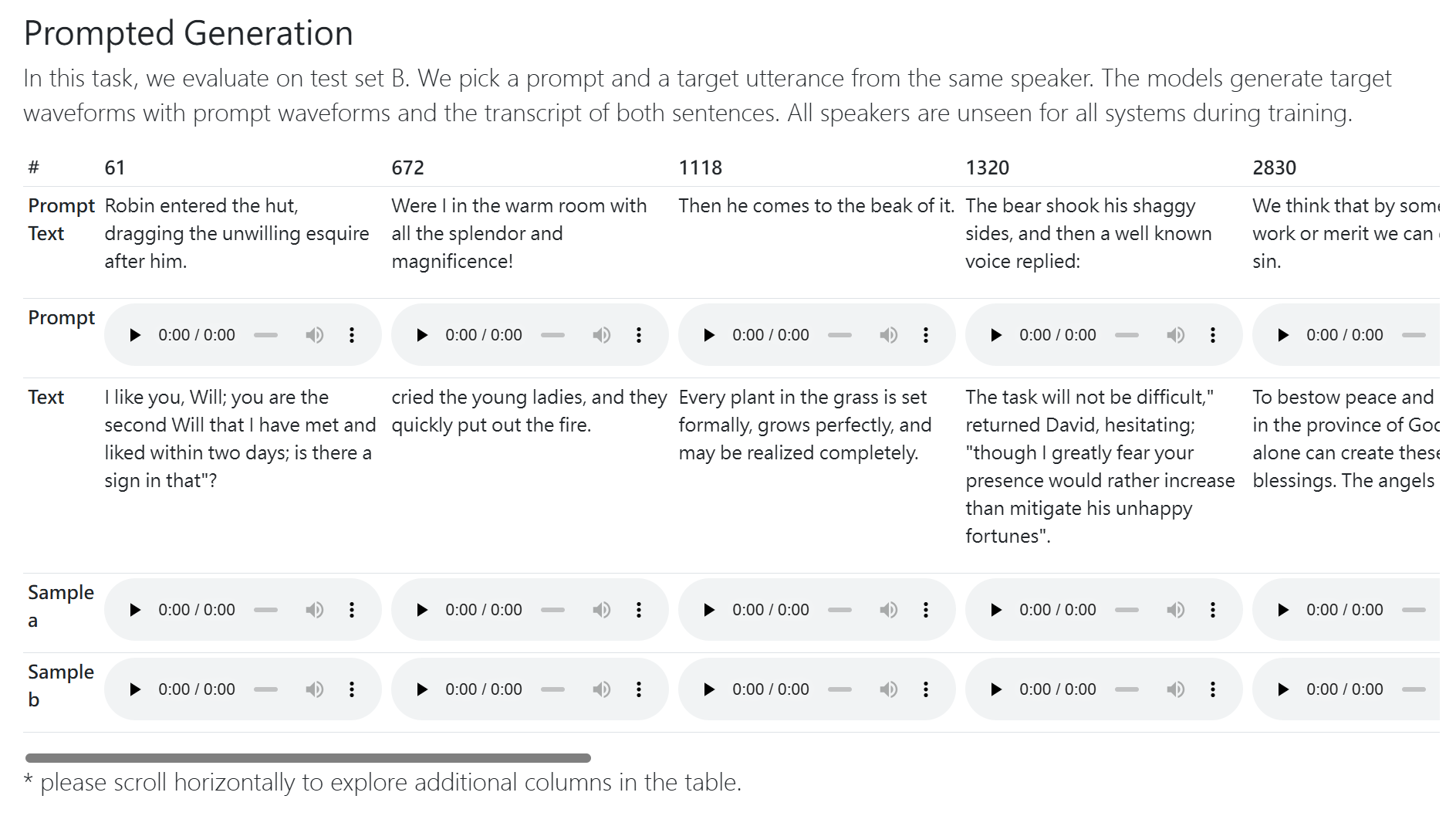Mute Sample b audio of column 61

tap(314, 689)
